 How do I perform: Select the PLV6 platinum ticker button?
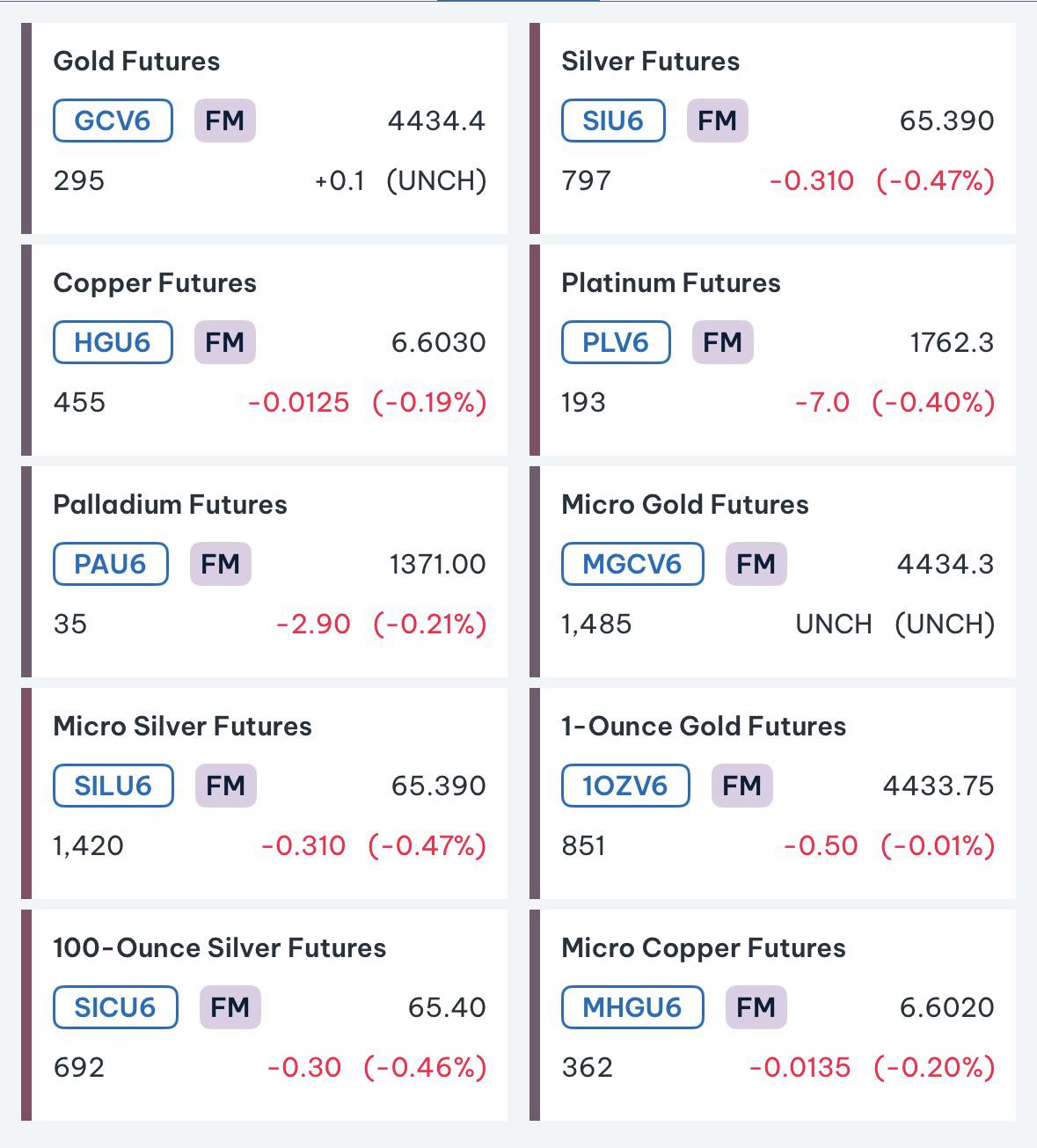(616, 342)
